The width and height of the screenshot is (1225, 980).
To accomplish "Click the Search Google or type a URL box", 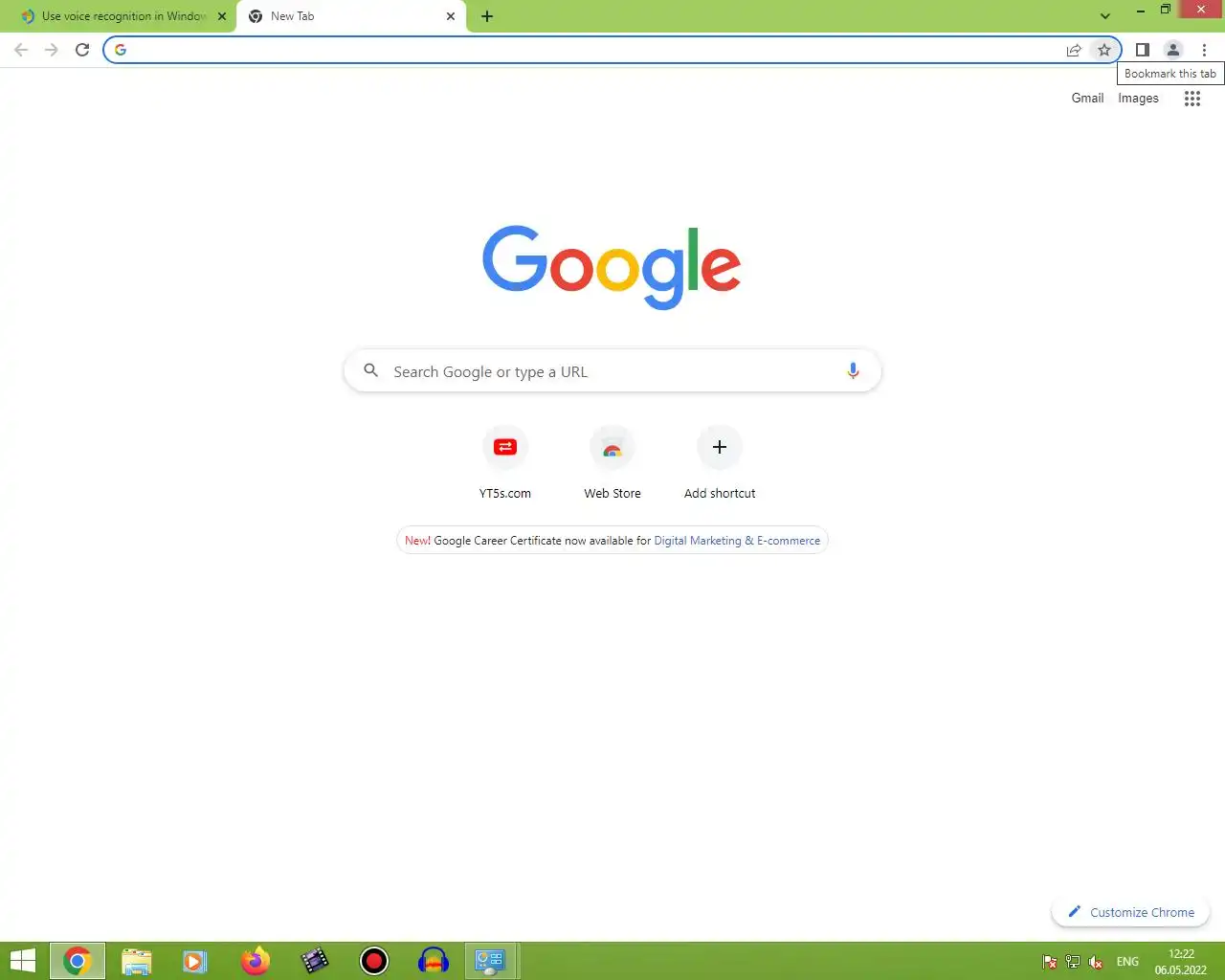I will tap(612, 371).
